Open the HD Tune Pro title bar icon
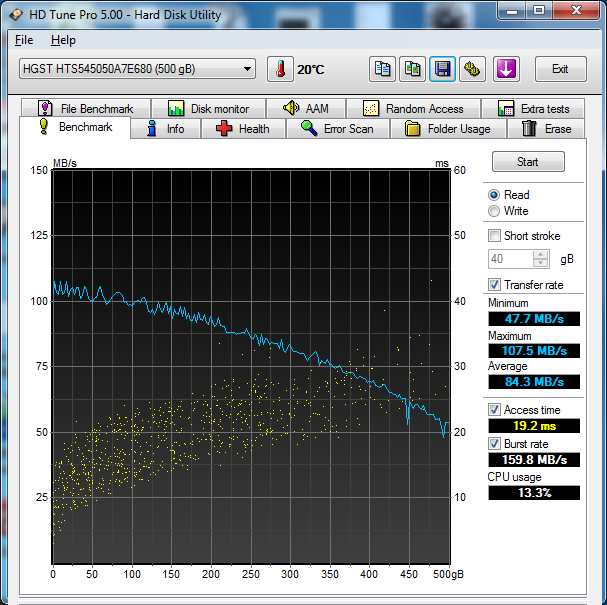This screenshot has height=605, width=607. pyautogui.click(x=16, y=12)
